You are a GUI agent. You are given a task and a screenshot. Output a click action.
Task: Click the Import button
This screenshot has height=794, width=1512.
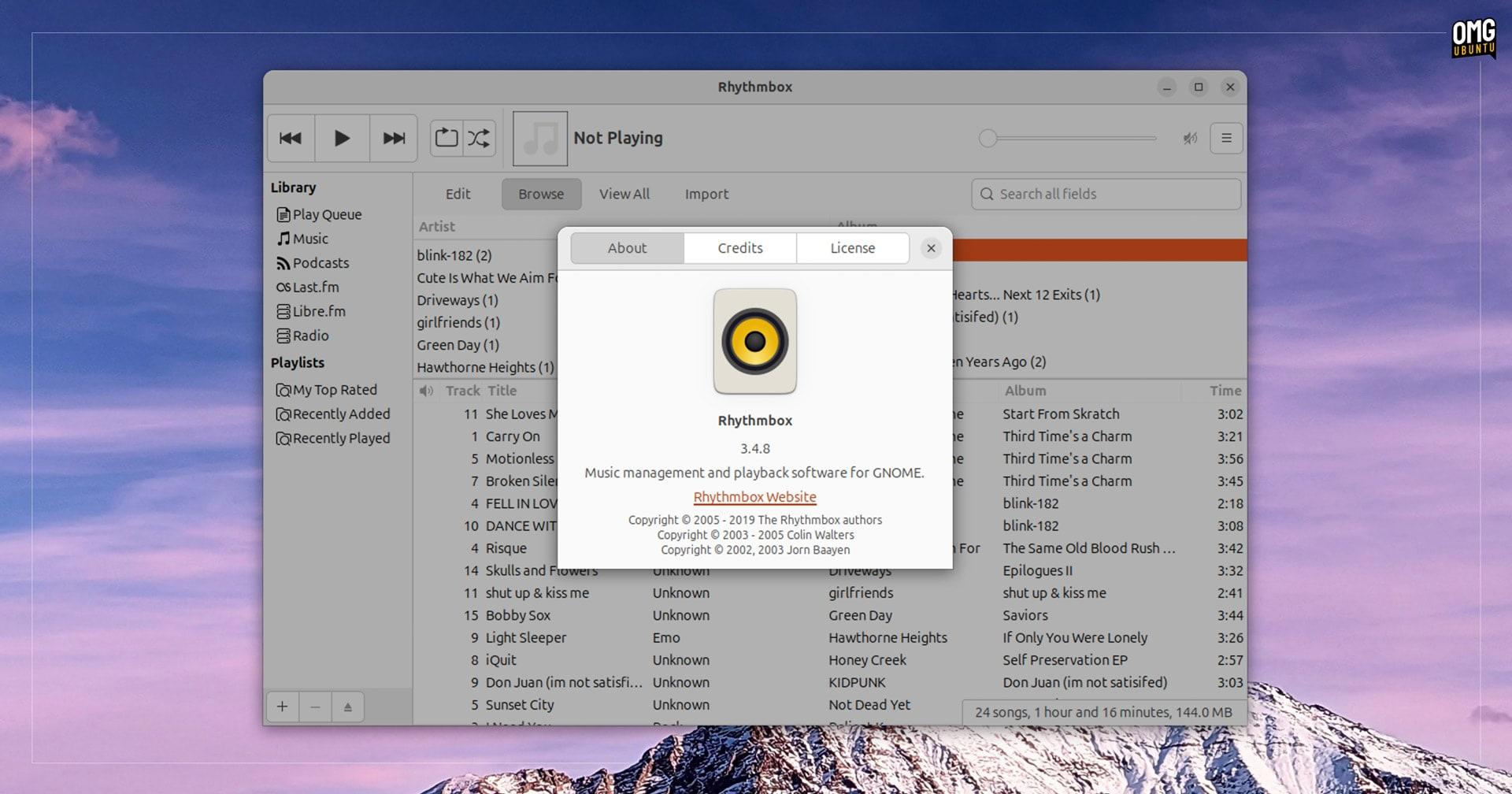pyautogui.click(x=706, y=195)
